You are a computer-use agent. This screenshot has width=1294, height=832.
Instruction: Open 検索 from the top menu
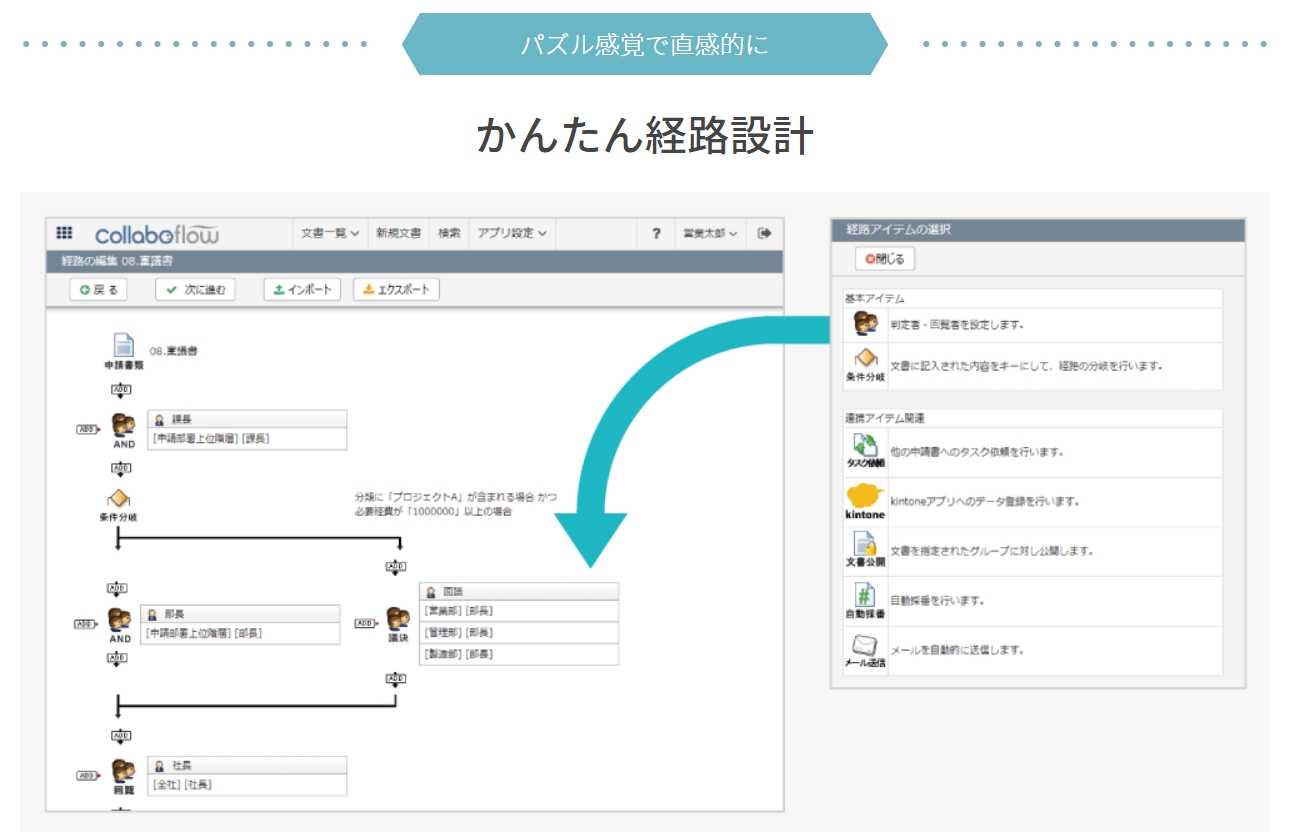tap(449, 233)
